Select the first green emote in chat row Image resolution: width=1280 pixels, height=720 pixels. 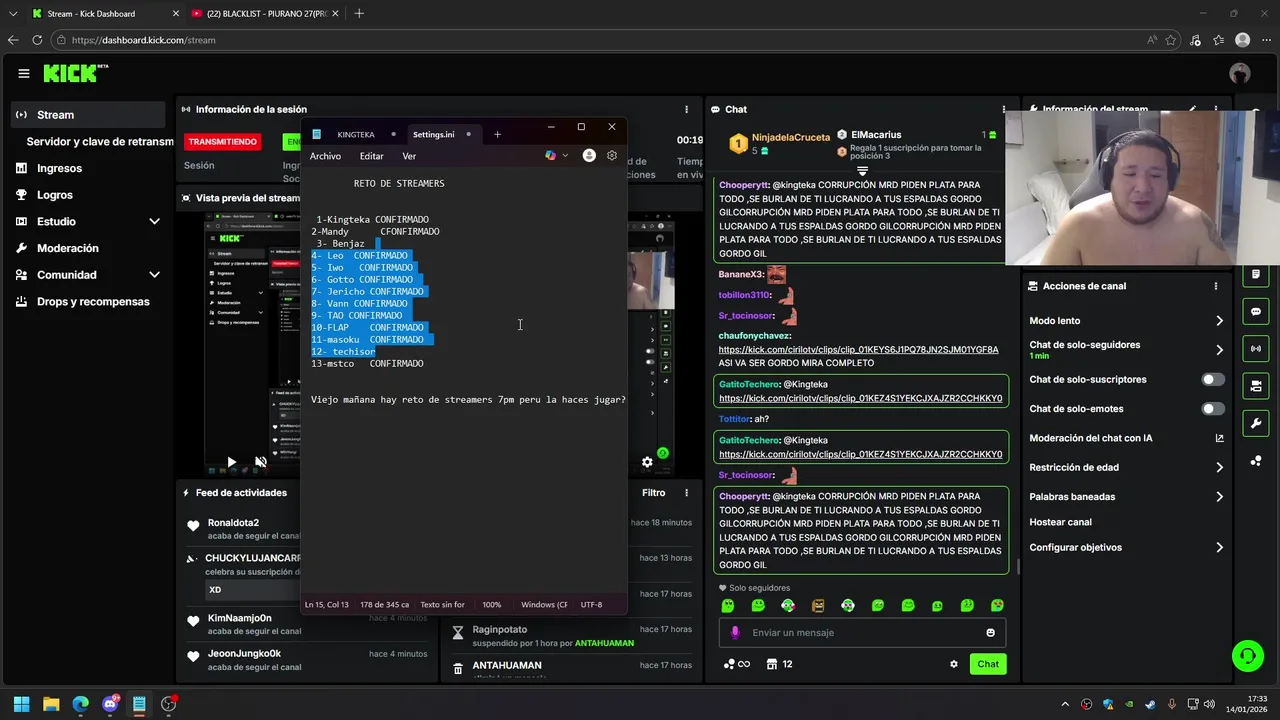coord(728,605)
